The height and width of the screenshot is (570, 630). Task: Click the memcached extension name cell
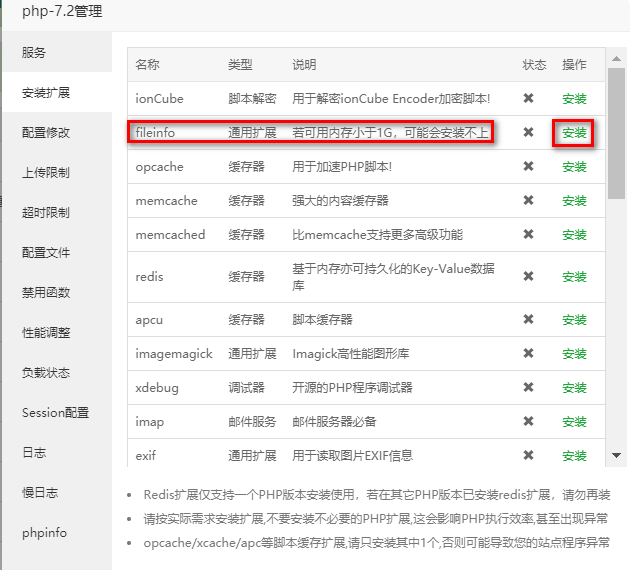click(170, 235)
